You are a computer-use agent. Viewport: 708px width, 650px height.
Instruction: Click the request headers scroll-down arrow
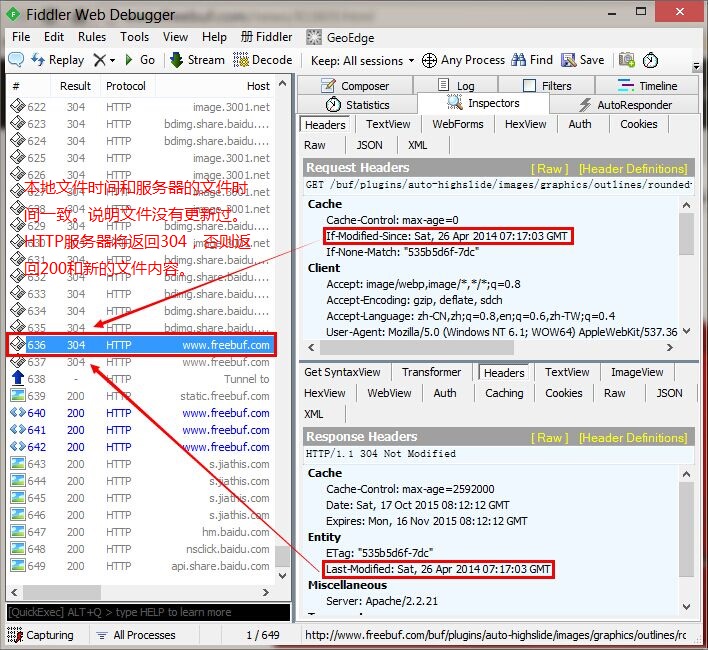click(687, 331)
